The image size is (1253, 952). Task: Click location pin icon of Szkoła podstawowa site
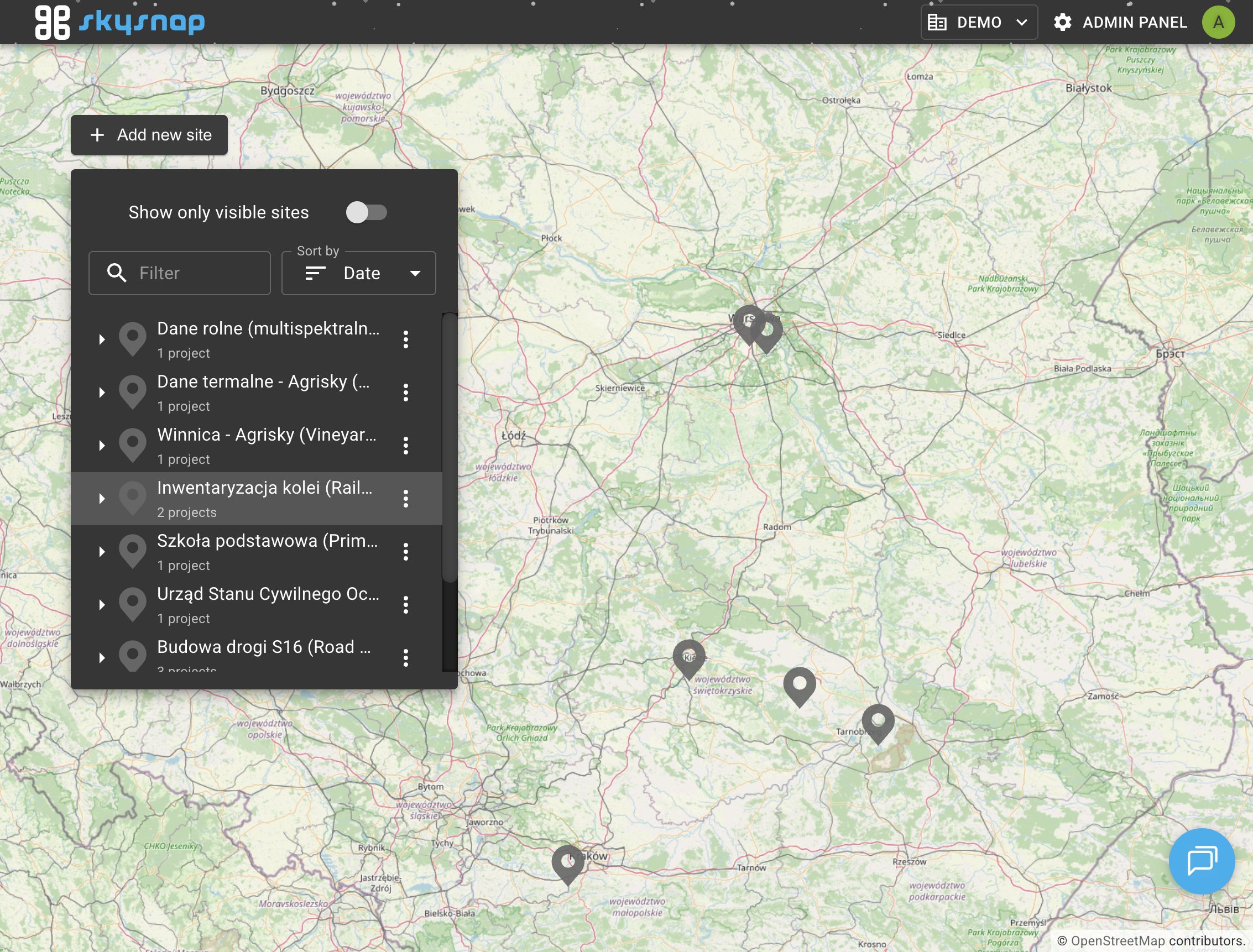pos(133,551)
